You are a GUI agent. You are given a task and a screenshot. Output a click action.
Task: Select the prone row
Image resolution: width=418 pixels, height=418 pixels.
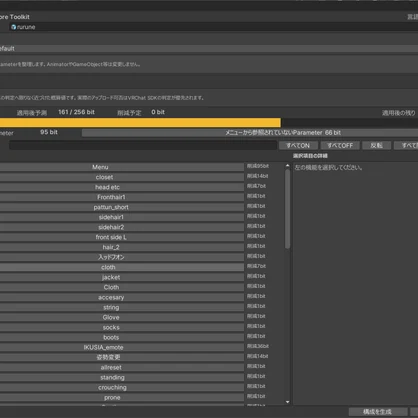(122, 397)
